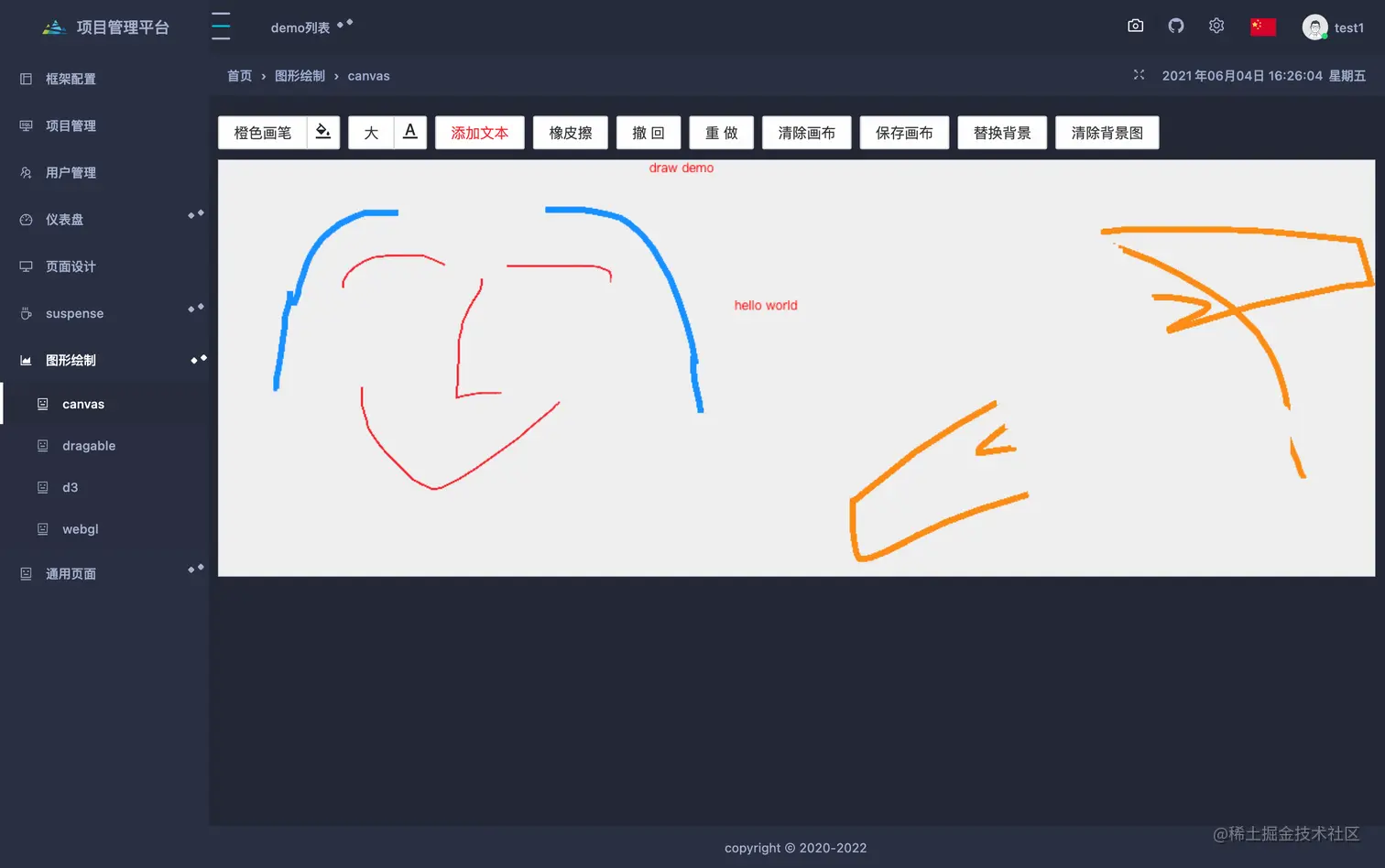Image resolution: width=1385 pixels, height=868 pixels.
Task: Expand the 通用页面 submenu arrow
Action: coord(196,569)
